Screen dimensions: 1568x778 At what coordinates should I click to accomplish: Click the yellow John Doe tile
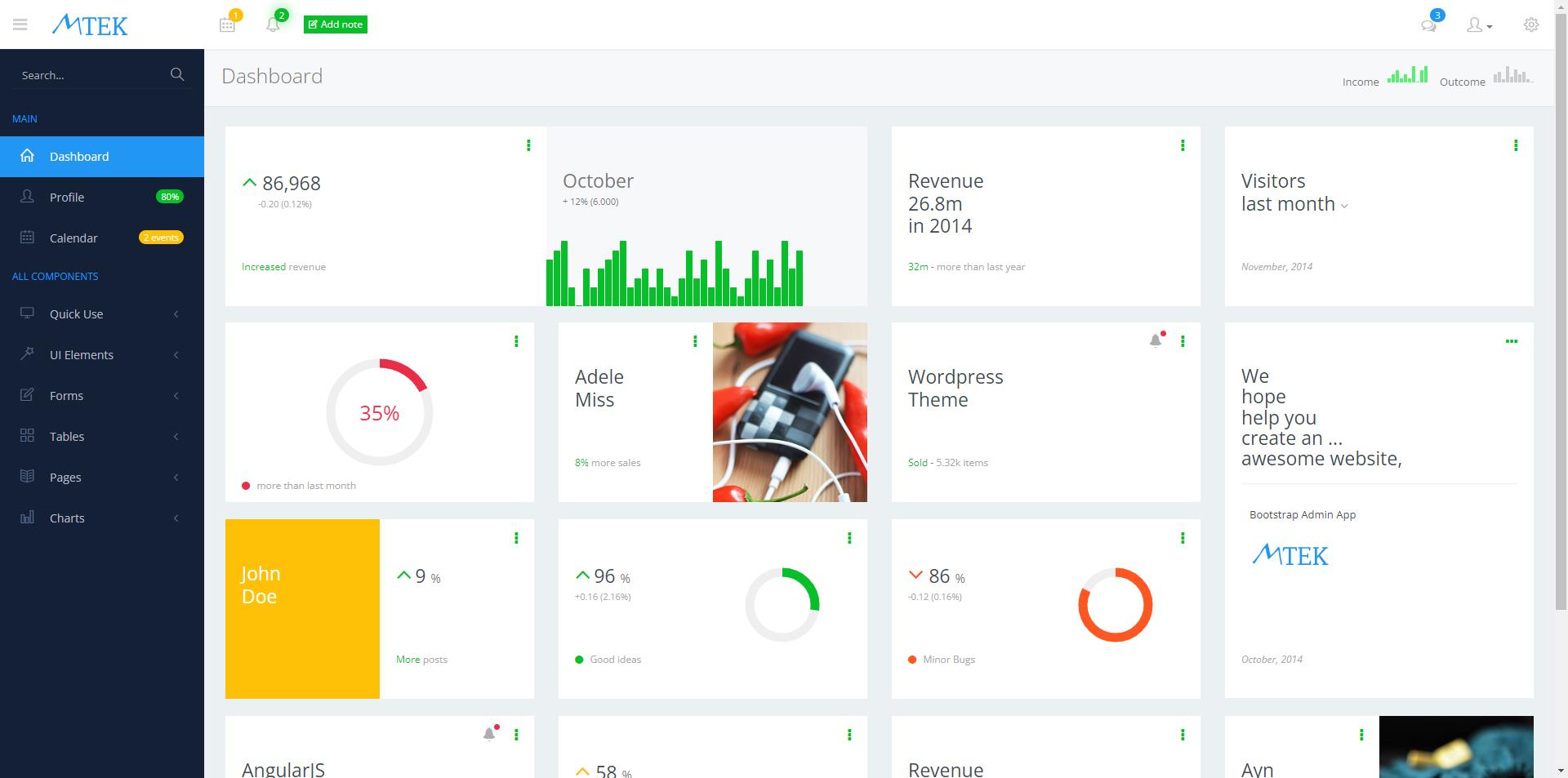pos(302,609)
